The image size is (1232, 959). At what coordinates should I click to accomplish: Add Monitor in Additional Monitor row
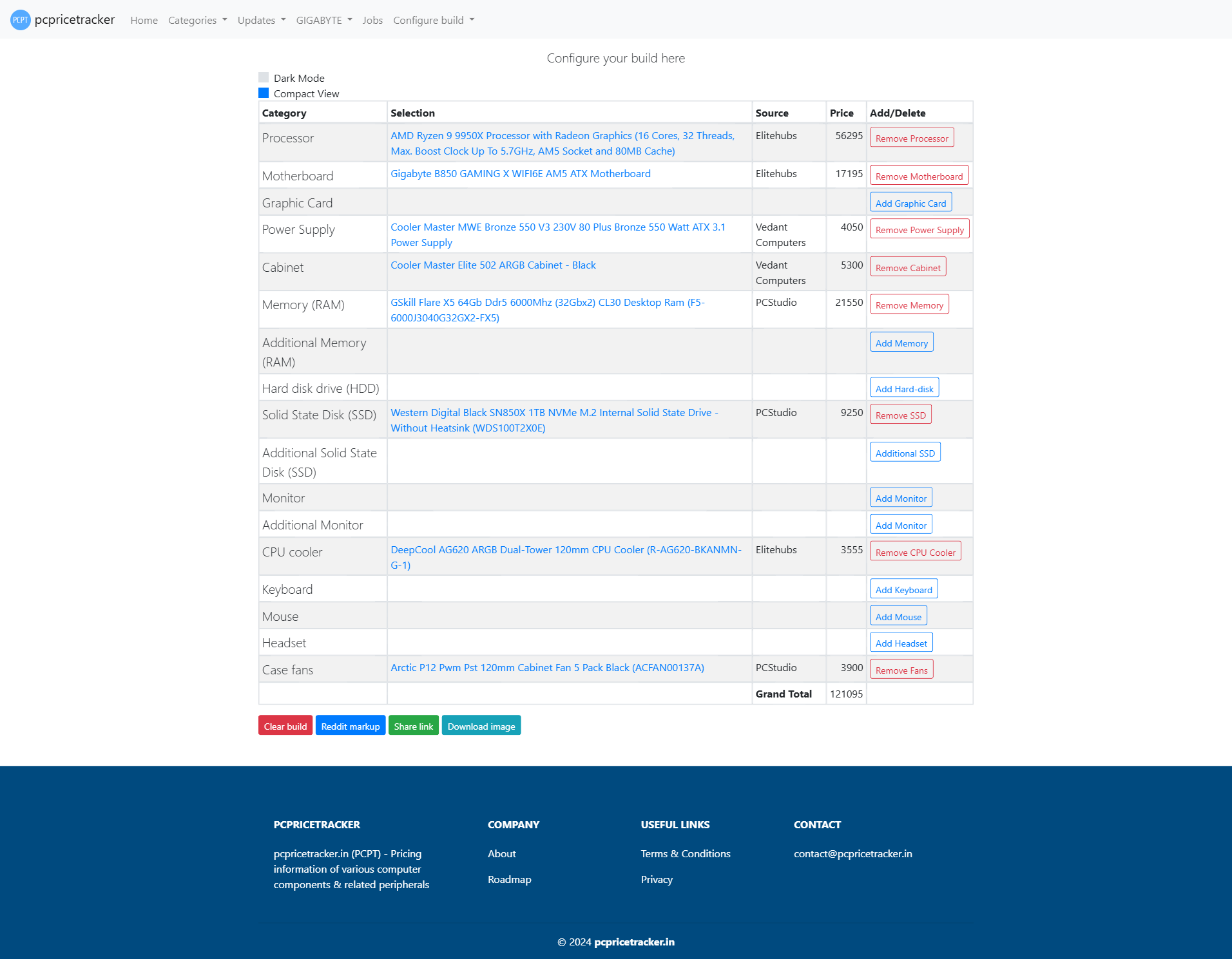pyautogui.click(x=901, y=525)
